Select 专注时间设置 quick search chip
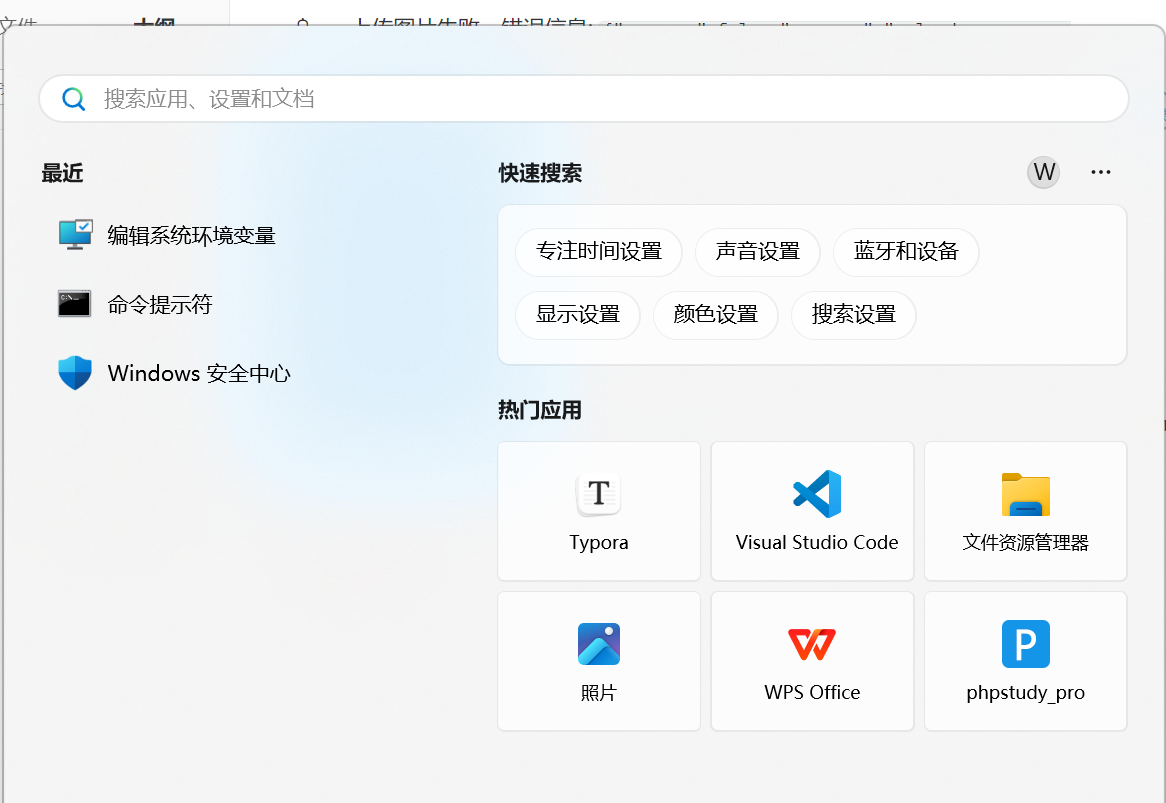The width and height of the screenshot is (1166, 803). tap(599, 252)
